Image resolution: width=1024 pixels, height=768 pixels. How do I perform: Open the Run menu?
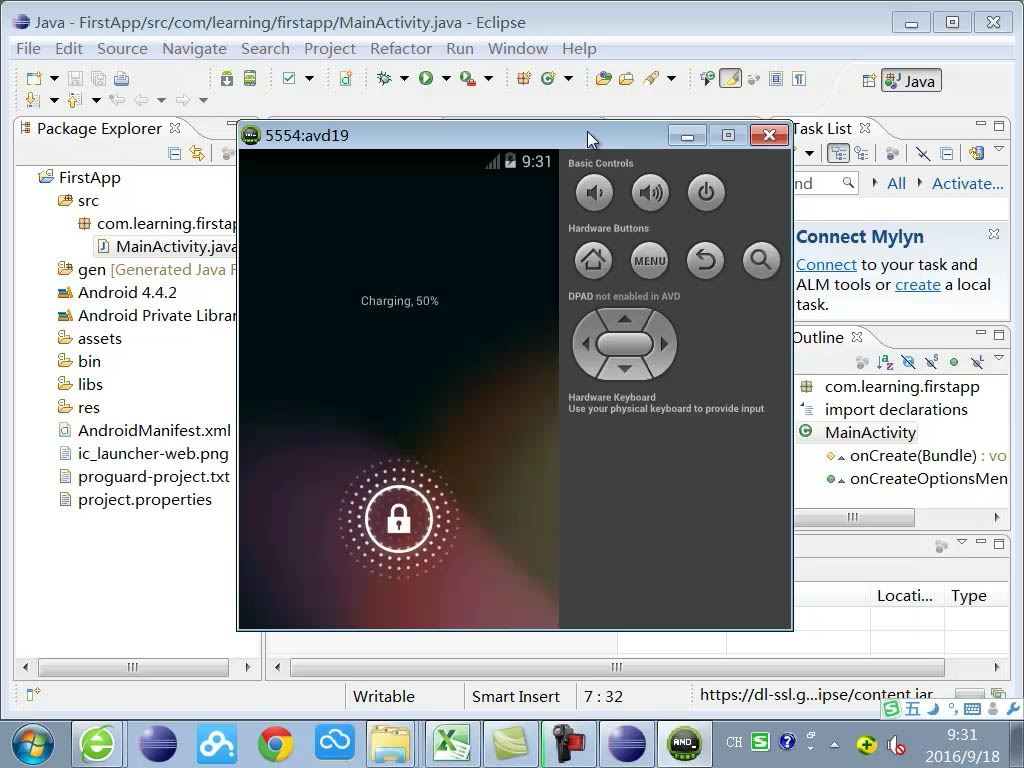coord(460,48)
